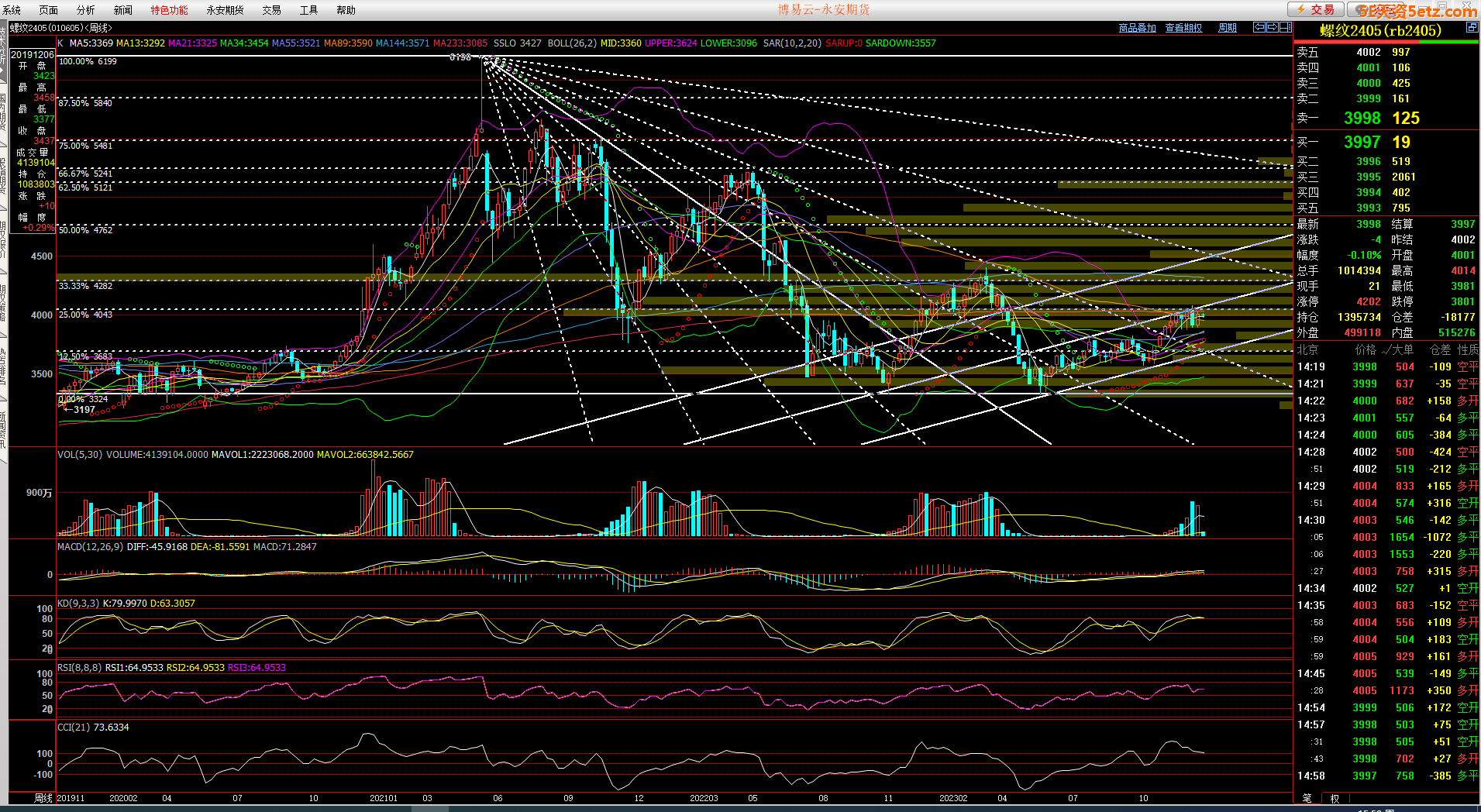The width and height of the screenshot is (1481, 812).
Task: Open the 分析 menu
Action: coord(85,10)
